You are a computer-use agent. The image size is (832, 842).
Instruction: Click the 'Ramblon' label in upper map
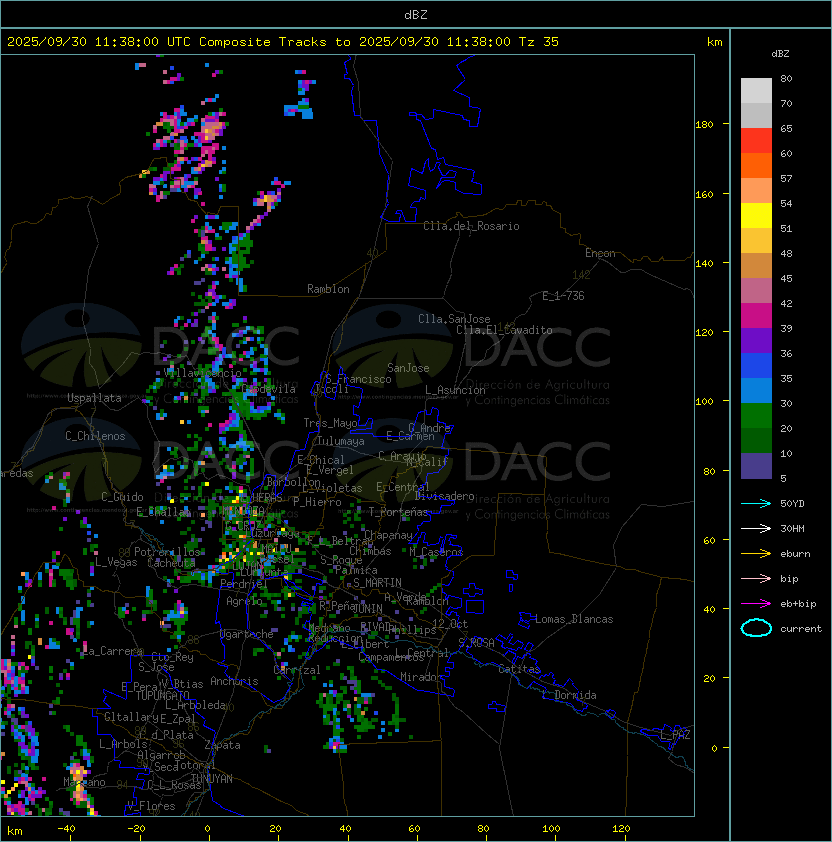click(x=328, y=289)
